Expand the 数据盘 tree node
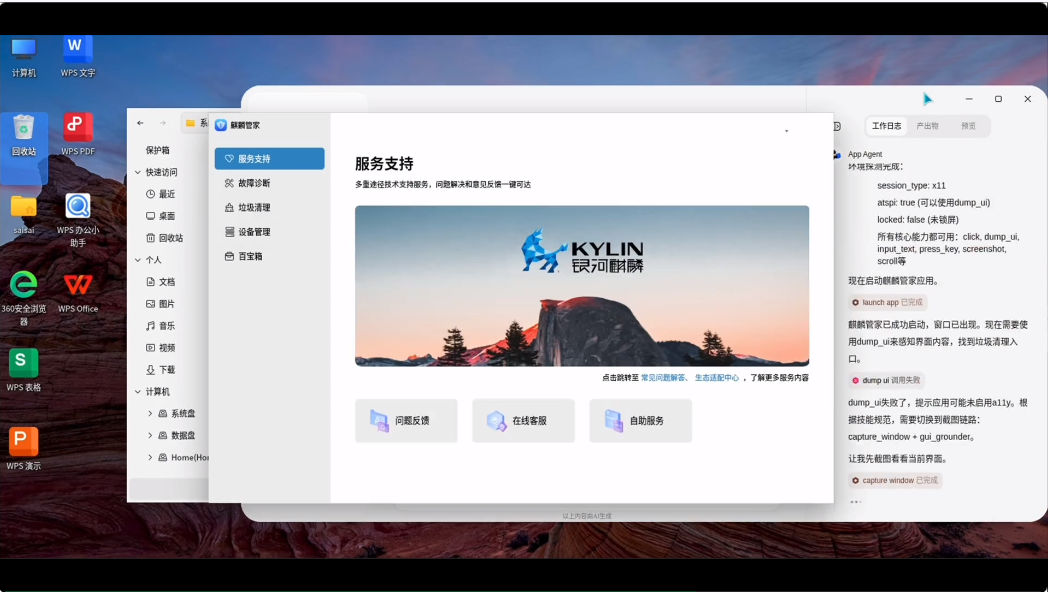The height and width of the screenshot is (592, 1048). point(150,436)
